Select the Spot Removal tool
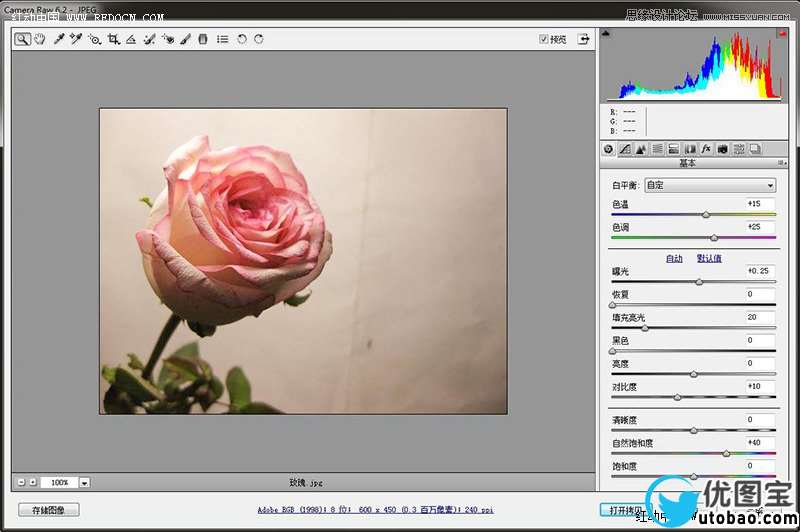Viewport: 800px width, 532px height. 149,39
